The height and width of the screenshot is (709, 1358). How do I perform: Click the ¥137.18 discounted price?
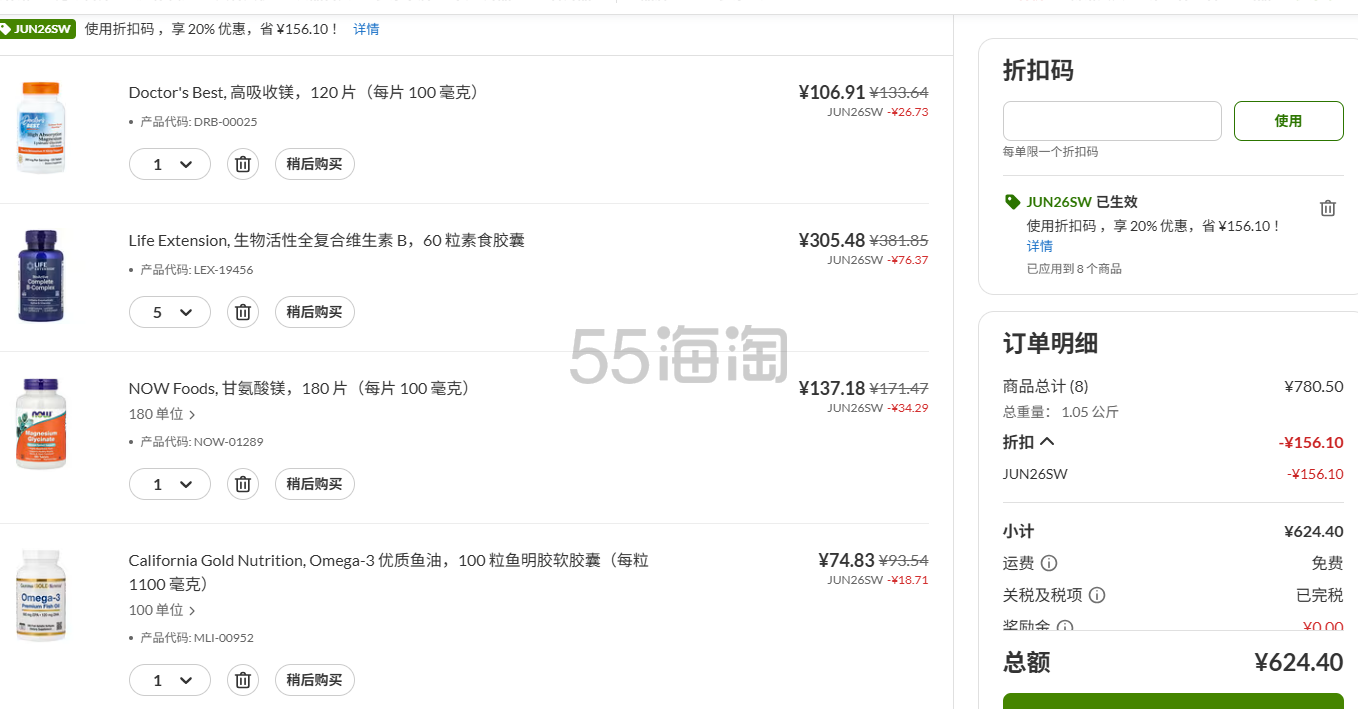(832, 388)
